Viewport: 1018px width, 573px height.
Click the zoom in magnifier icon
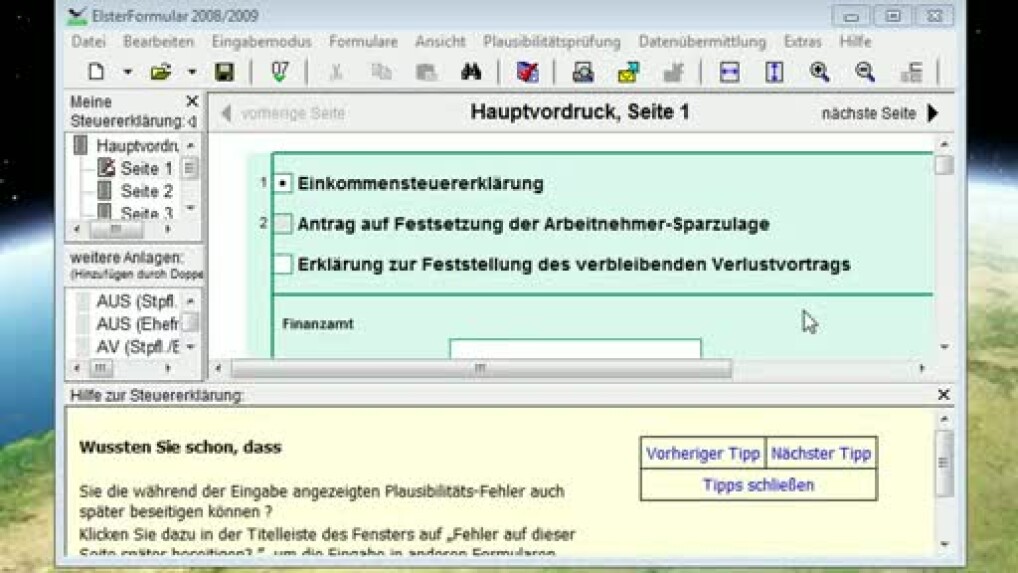pyautogui.click(x=819, y=72)
